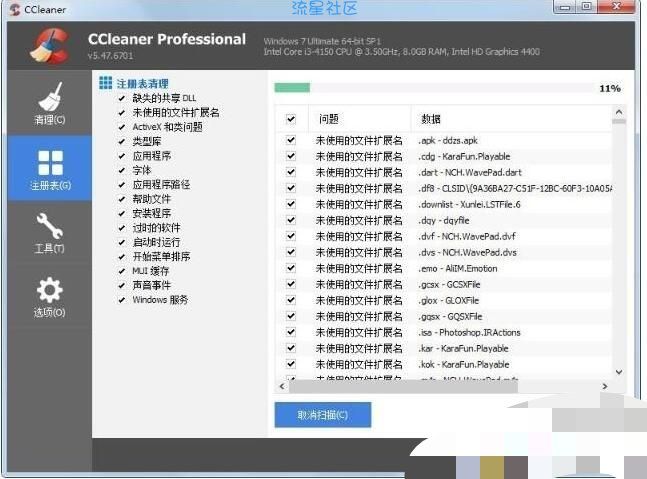Screen dimensions: 647x479
Task: Toggle MUI 缓存 option
Action: click(x=122, y=271)
